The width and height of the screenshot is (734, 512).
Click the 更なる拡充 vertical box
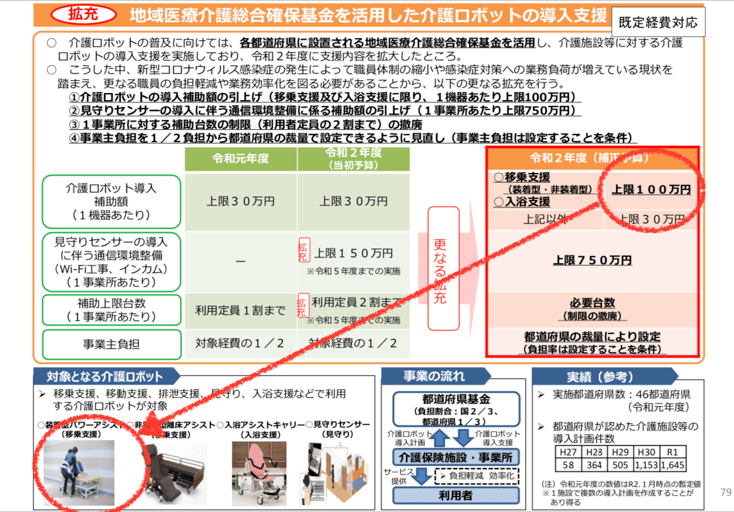(x=443, y=268)
